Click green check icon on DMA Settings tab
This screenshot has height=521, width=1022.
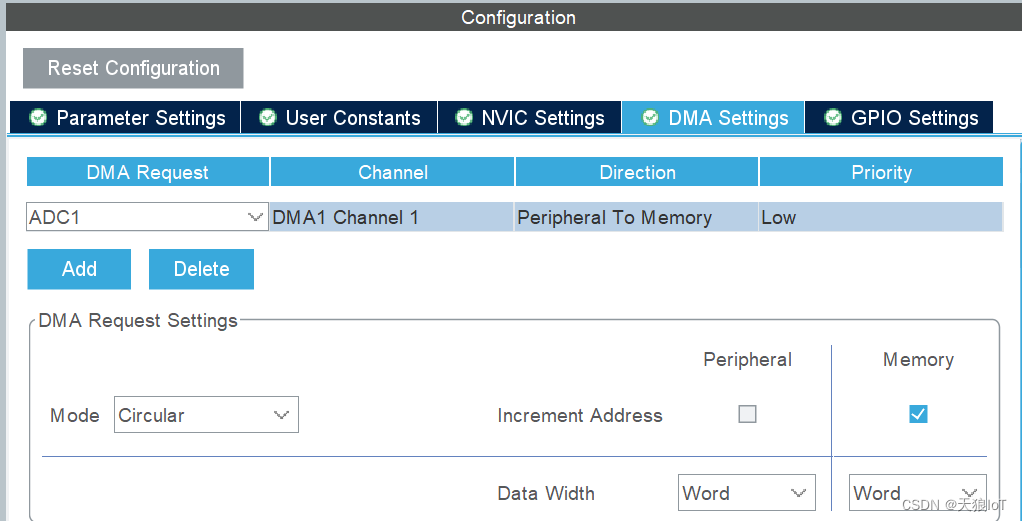650,117
